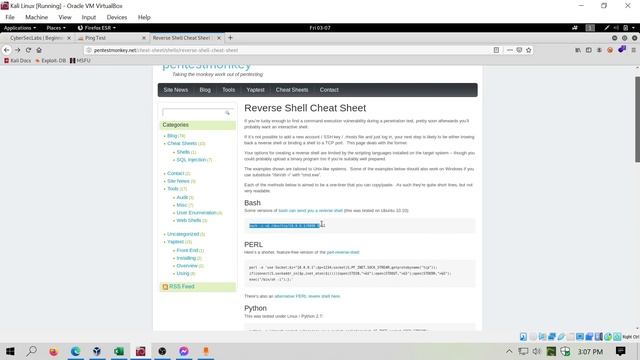Viewport: 640px width, 360px height.
Task: Click the RSS Feed link
Action: 182,287
